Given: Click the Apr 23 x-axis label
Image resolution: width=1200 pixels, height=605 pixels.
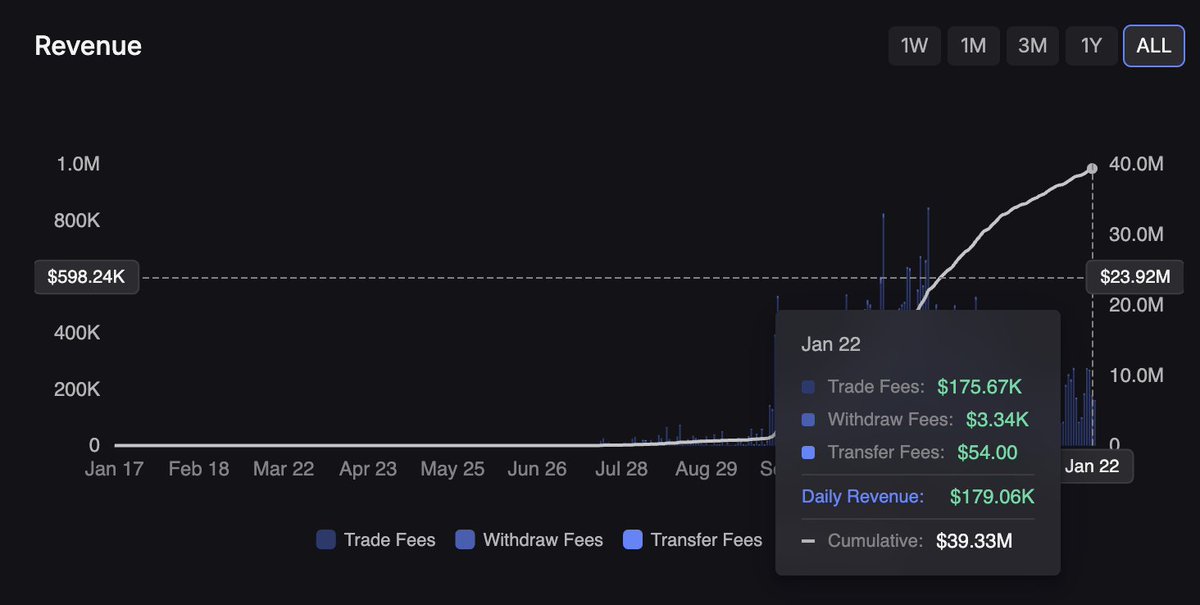Looking at the screenshot, I should pyautogui.click(x=368, y=469).
